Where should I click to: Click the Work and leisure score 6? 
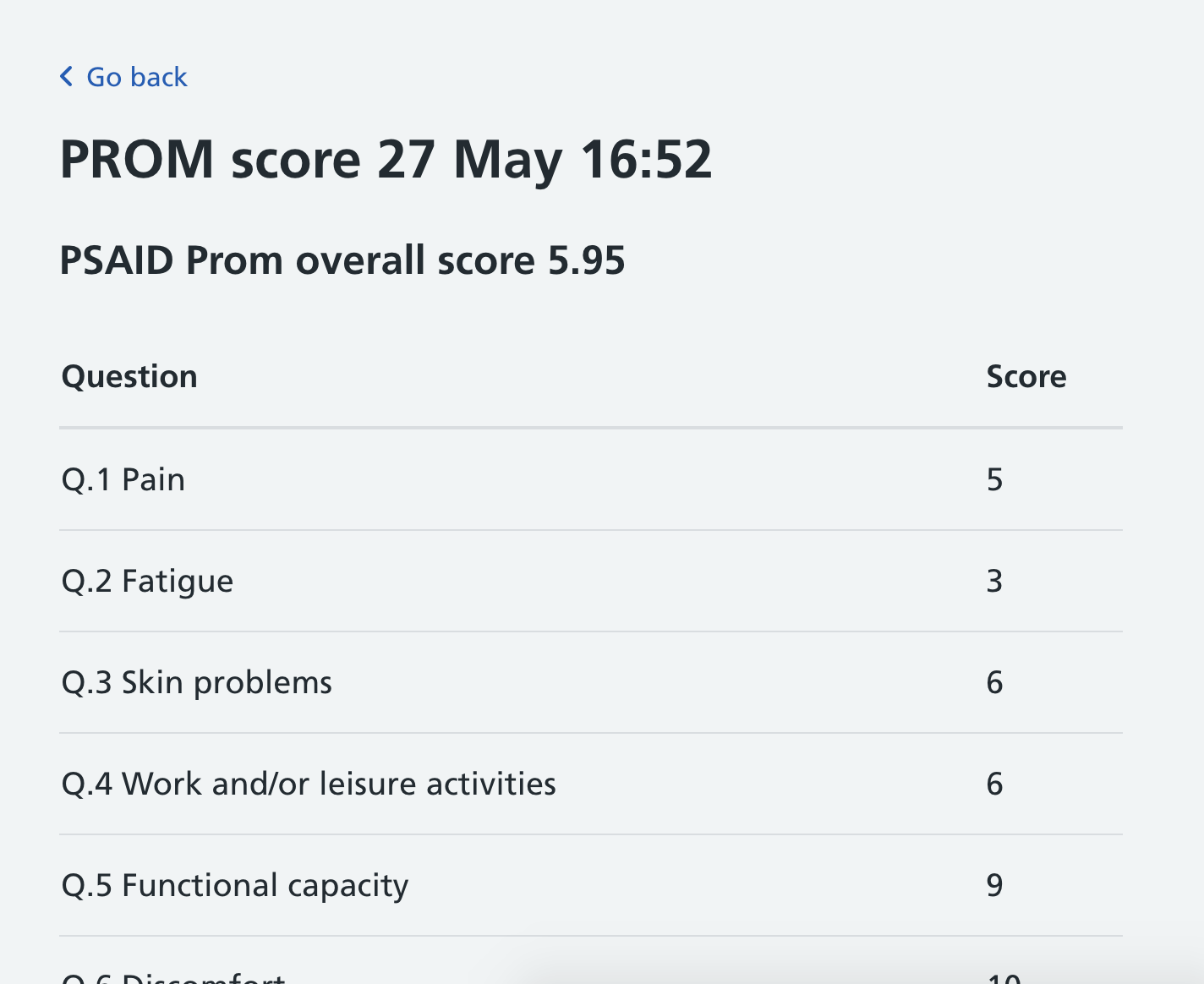994,784
